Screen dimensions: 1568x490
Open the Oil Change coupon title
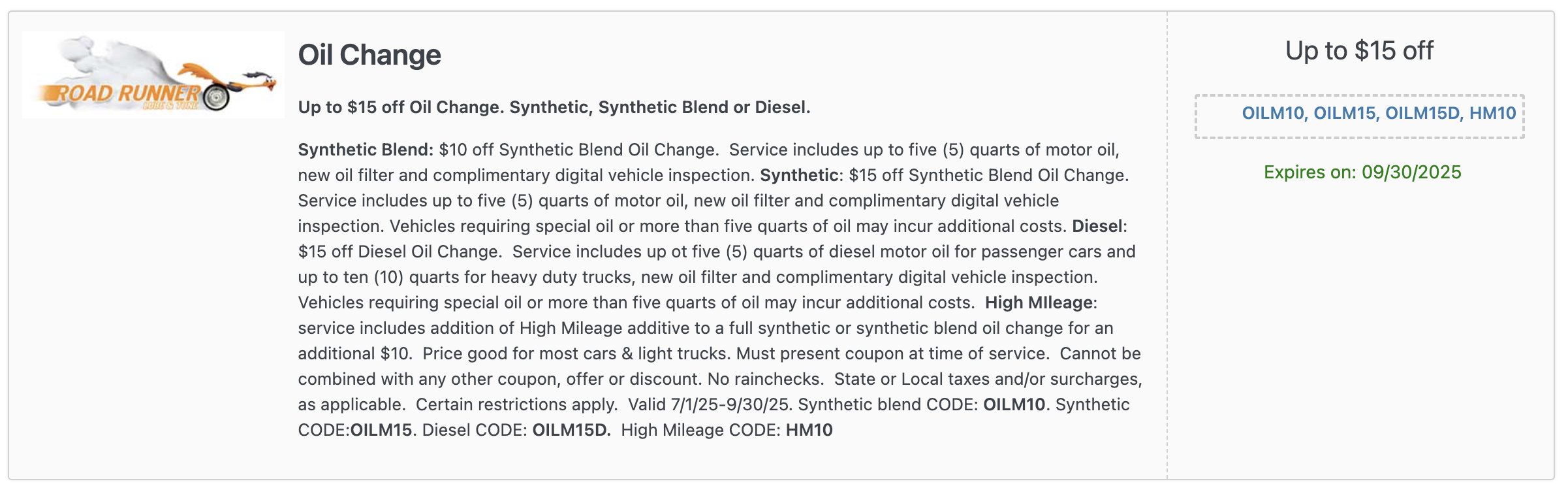369,55
